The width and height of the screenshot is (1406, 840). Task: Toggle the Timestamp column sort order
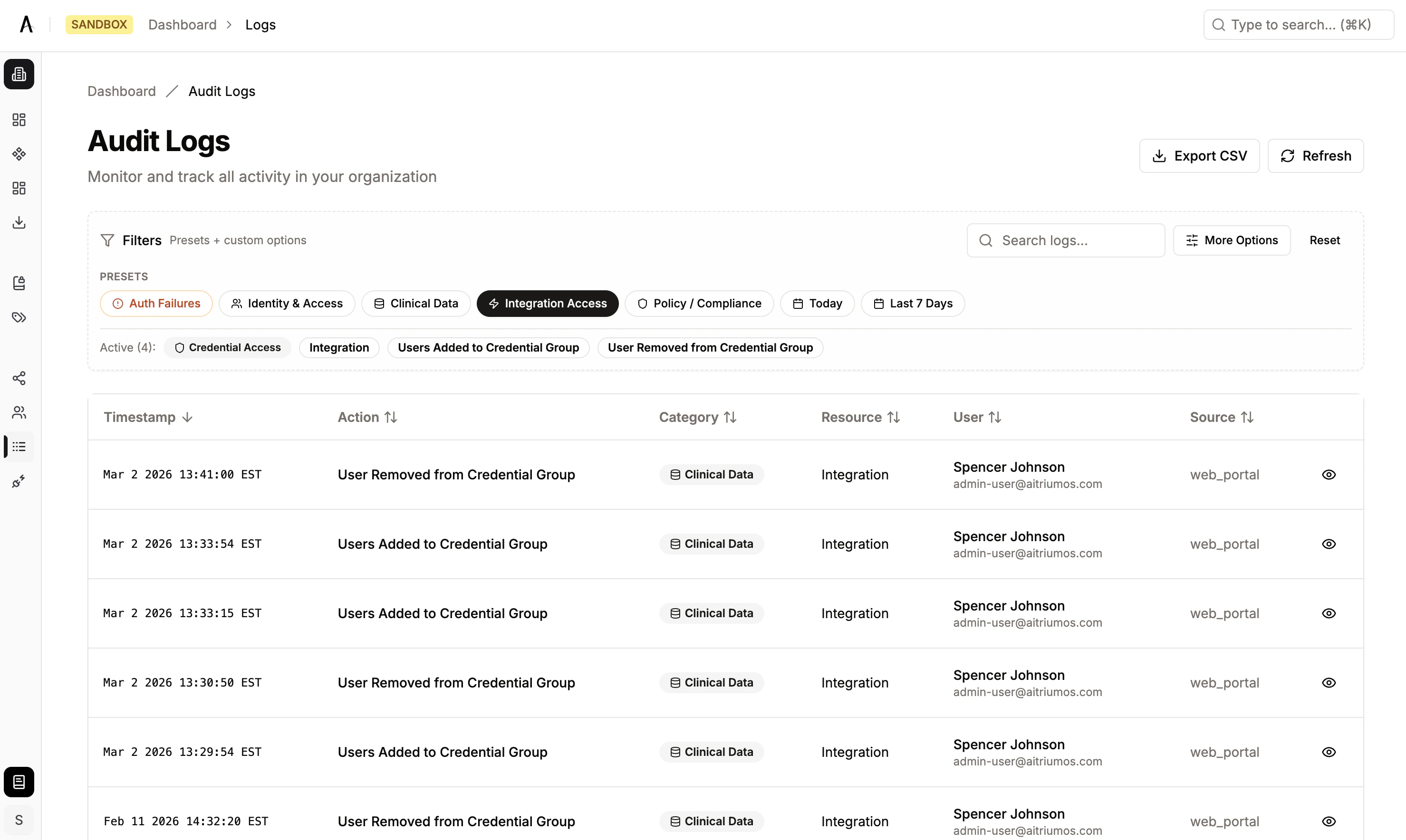click(x=149, y=417)
